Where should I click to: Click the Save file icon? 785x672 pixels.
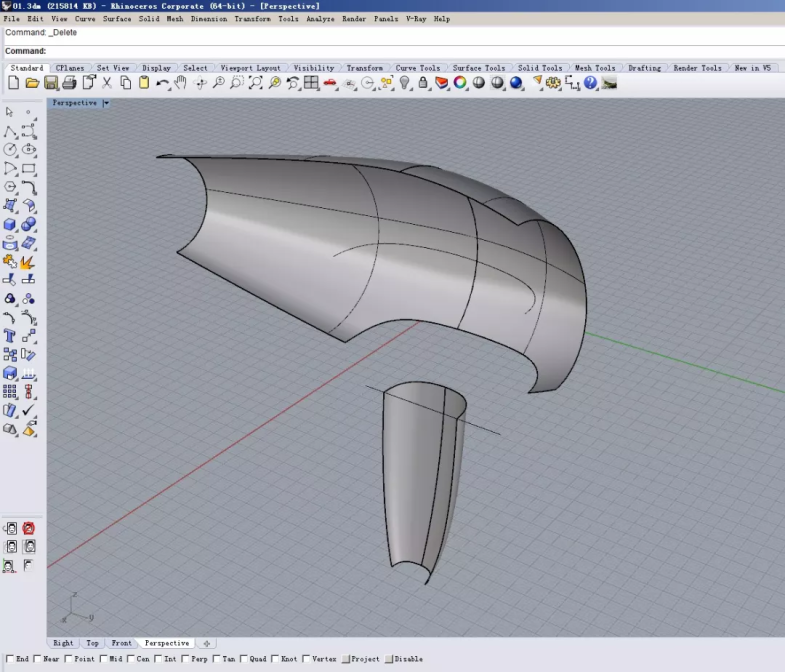(x=52, y=83)
